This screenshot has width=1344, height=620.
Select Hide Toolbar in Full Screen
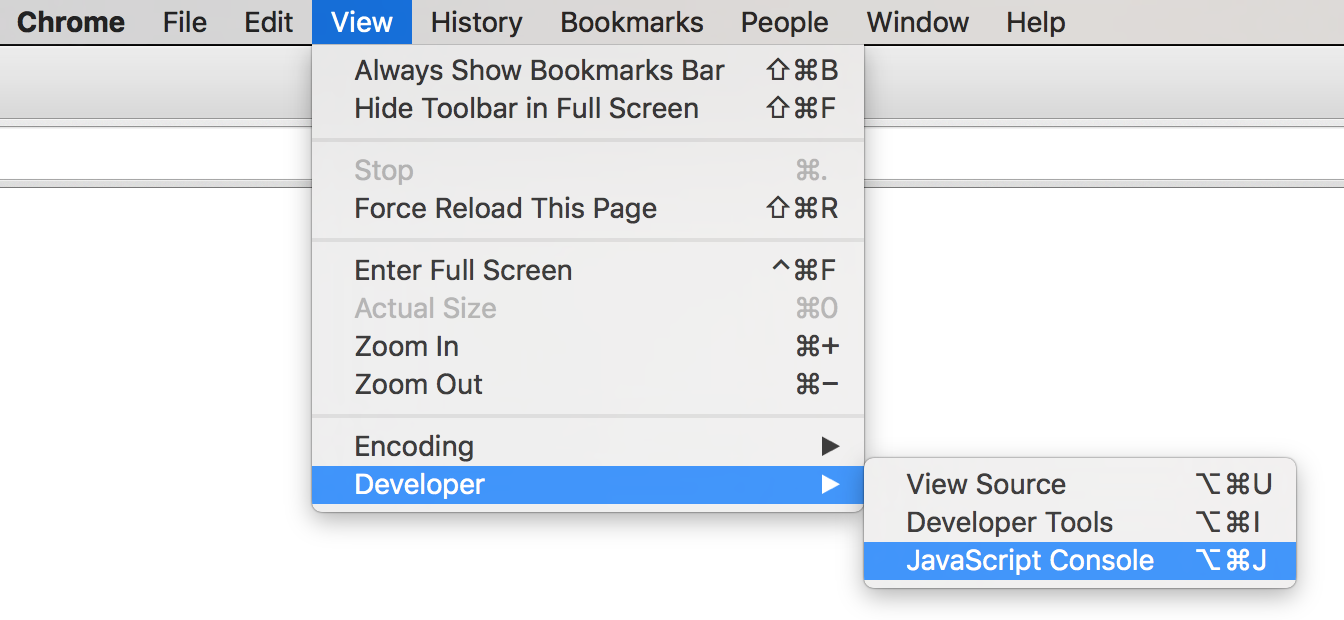pos(588,109)
